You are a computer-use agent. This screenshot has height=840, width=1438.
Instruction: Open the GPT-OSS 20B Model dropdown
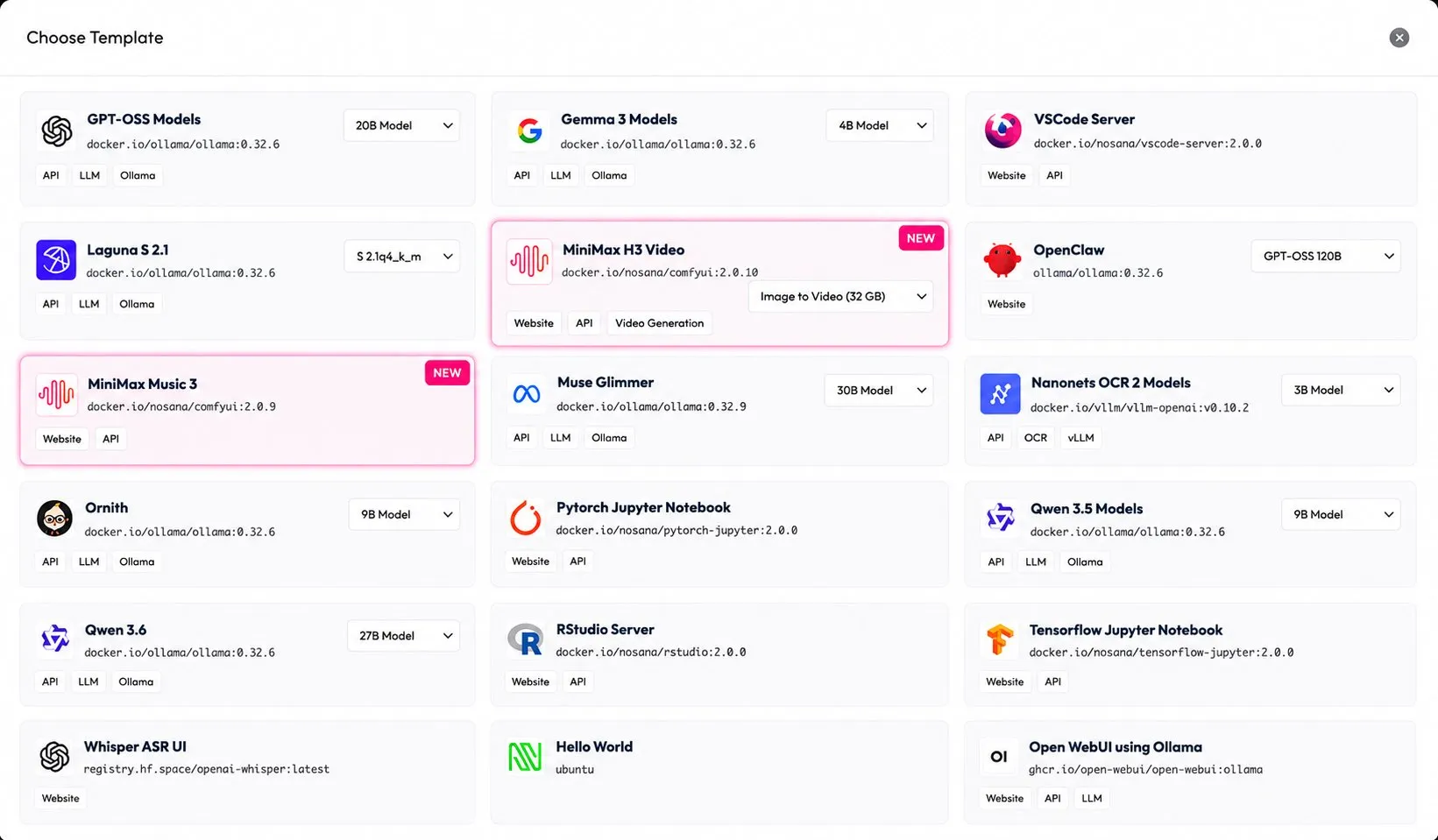(401, 125)
